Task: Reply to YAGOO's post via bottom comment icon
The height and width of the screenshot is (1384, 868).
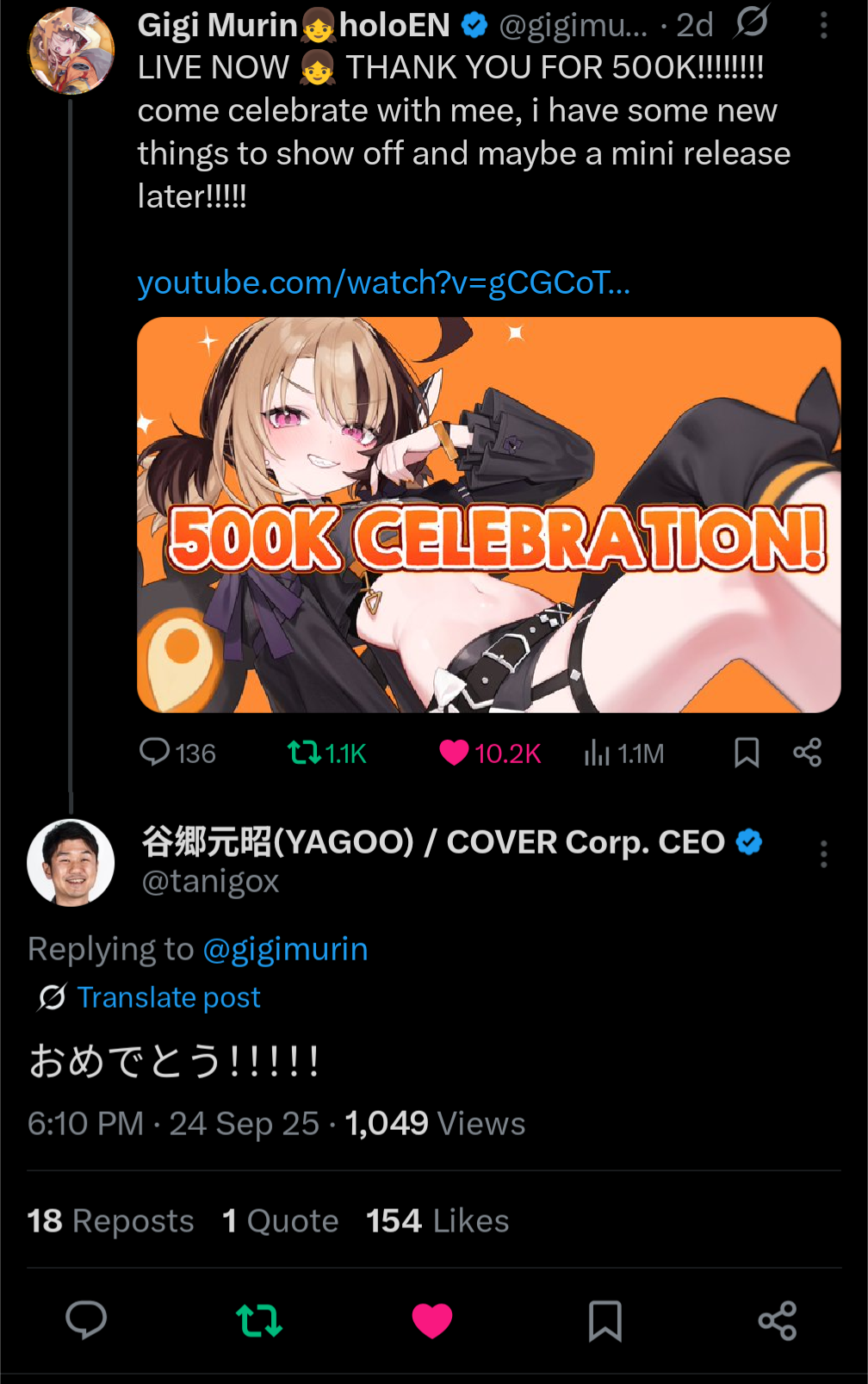Action: coord(86,1320)
